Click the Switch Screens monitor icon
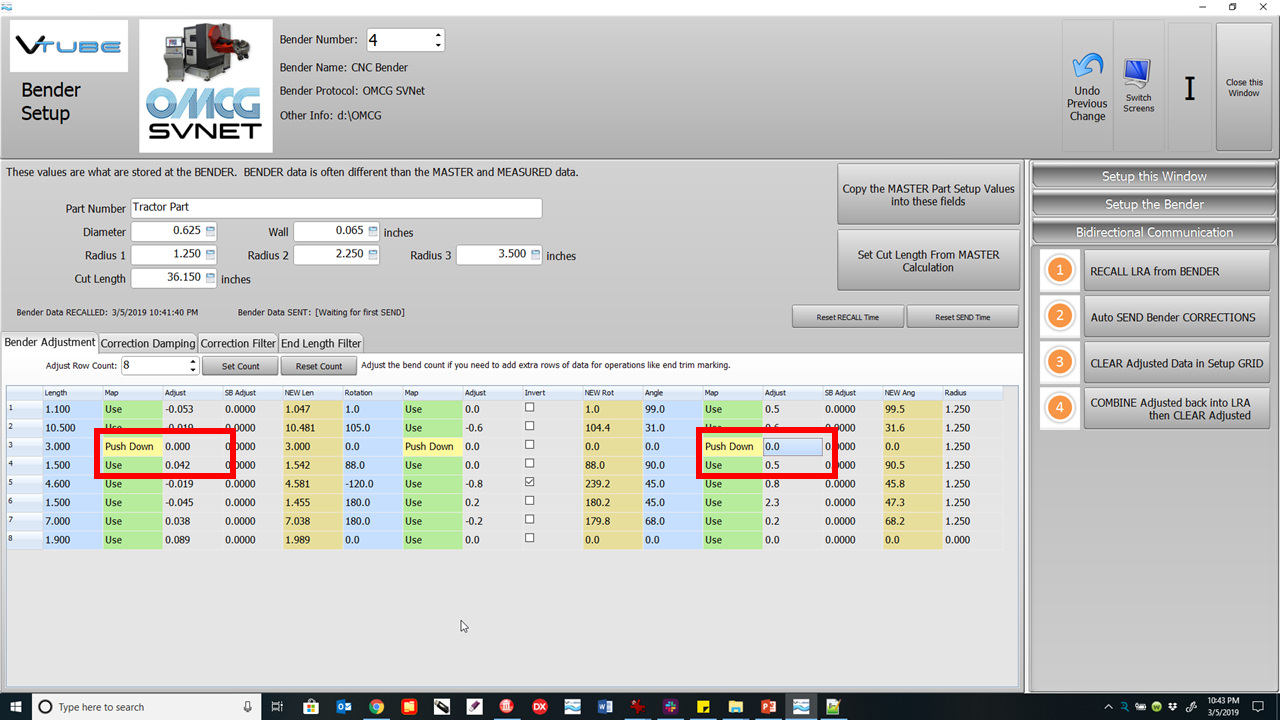1280x720 pixels. click(x=1138, y=73)
